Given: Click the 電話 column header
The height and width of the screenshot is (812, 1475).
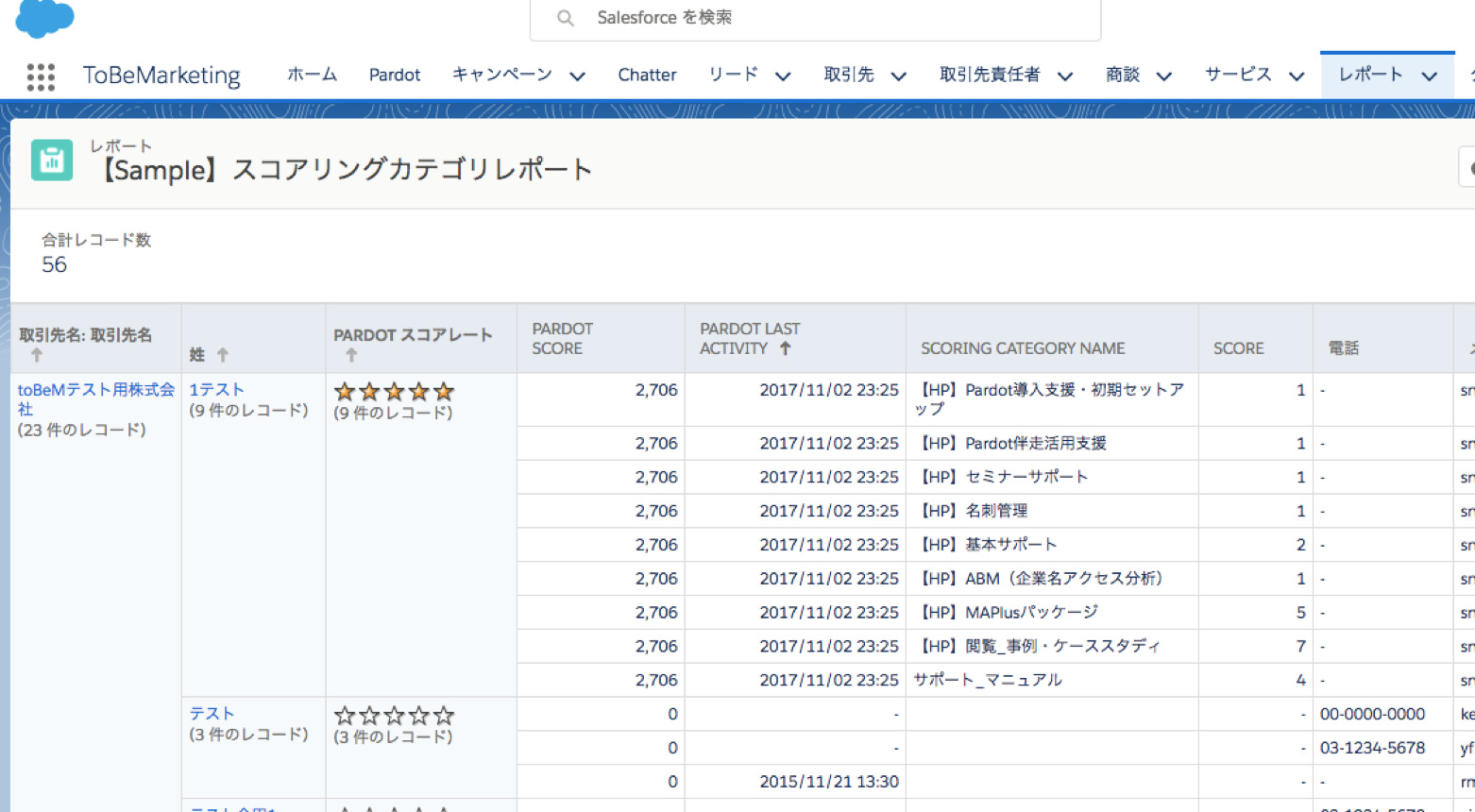Looking at the screenshot, I should coord(1343,348).
